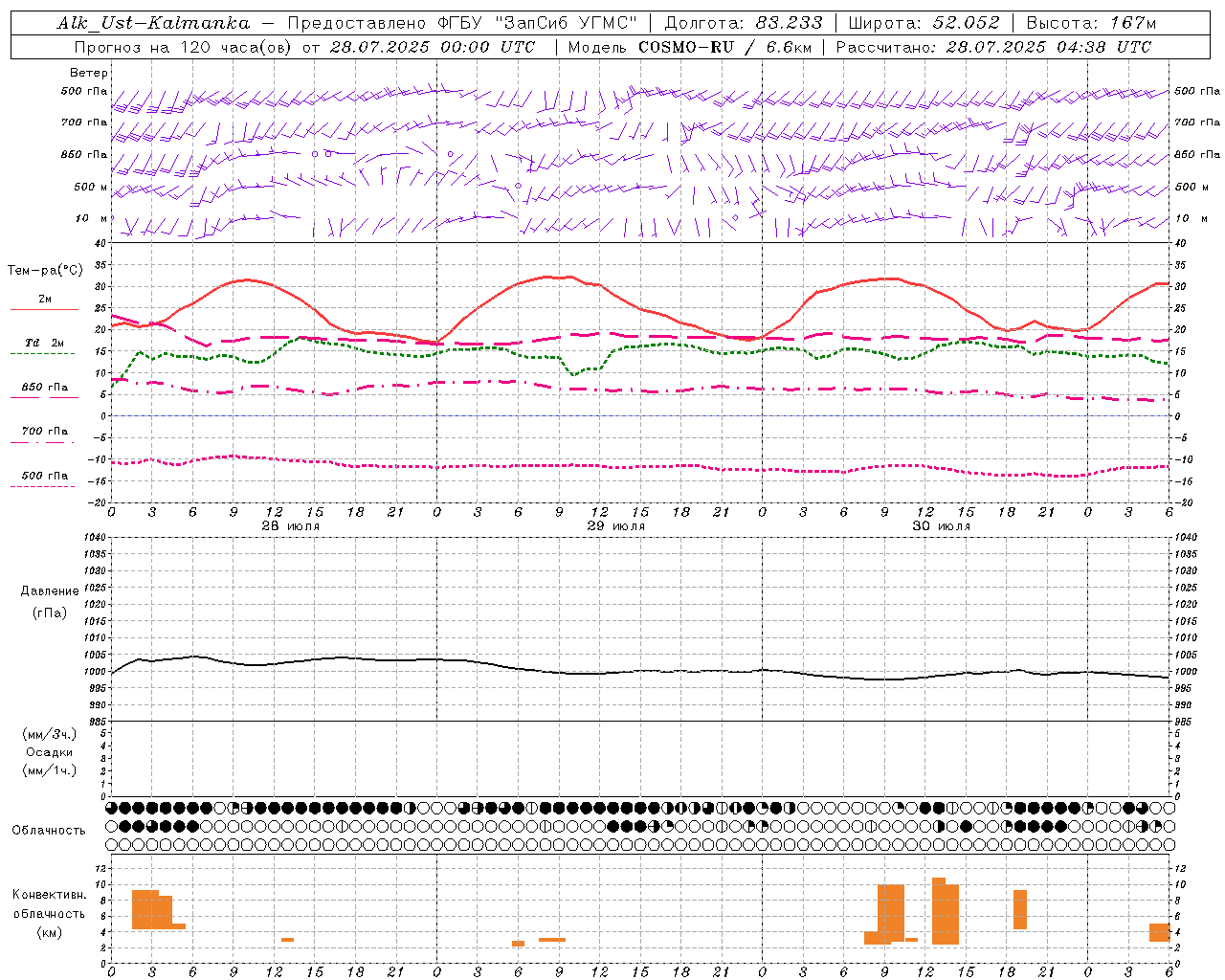The width and height of the screenshot is (1225, 980).
Task: Click the Тем-ра(°C) axis title
Action: pos(45,271)
